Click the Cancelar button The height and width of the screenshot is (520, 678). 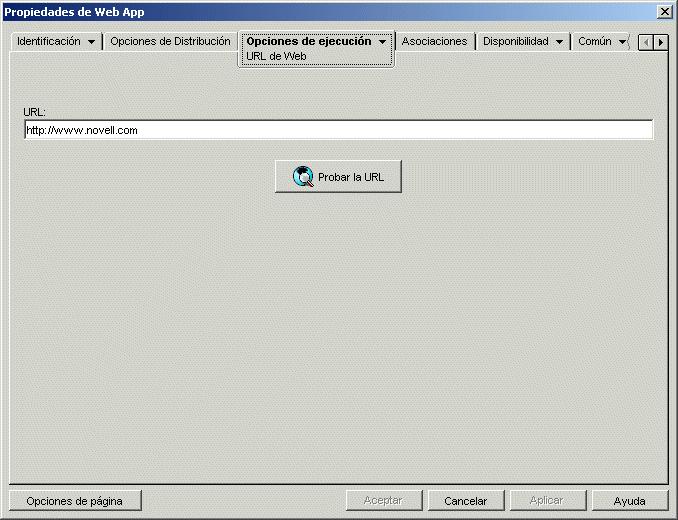pyautogui.click(x=466, y=501)
